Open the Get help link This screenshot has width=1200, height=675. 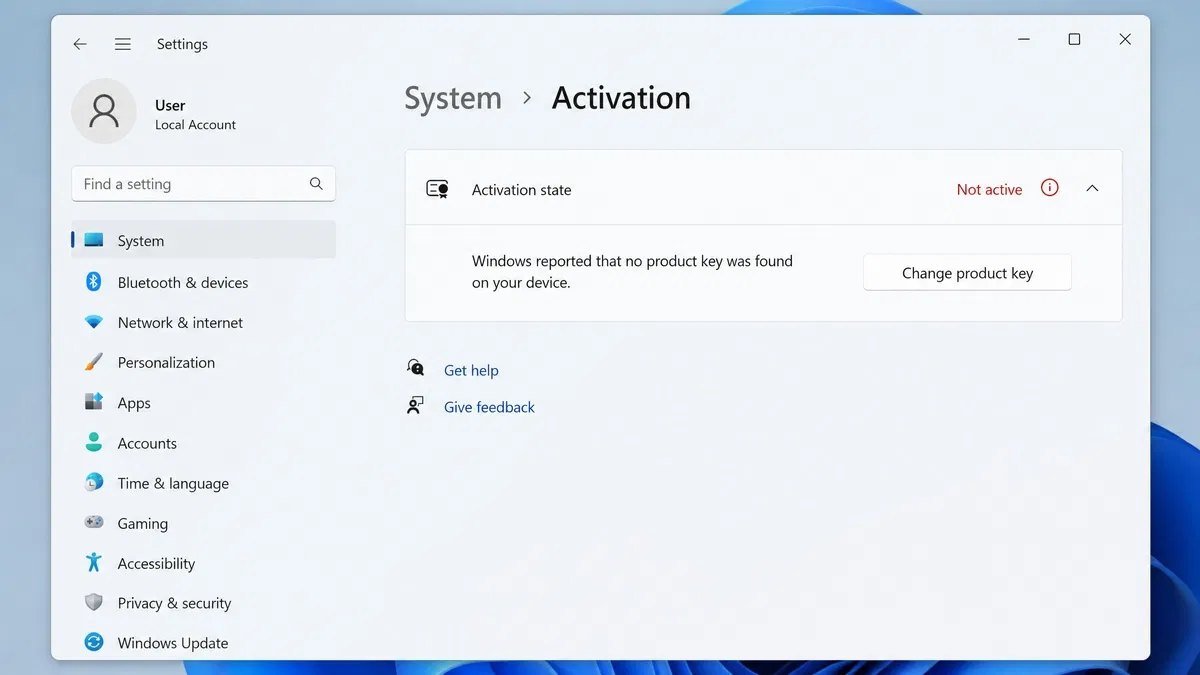(x=471, y=370)
